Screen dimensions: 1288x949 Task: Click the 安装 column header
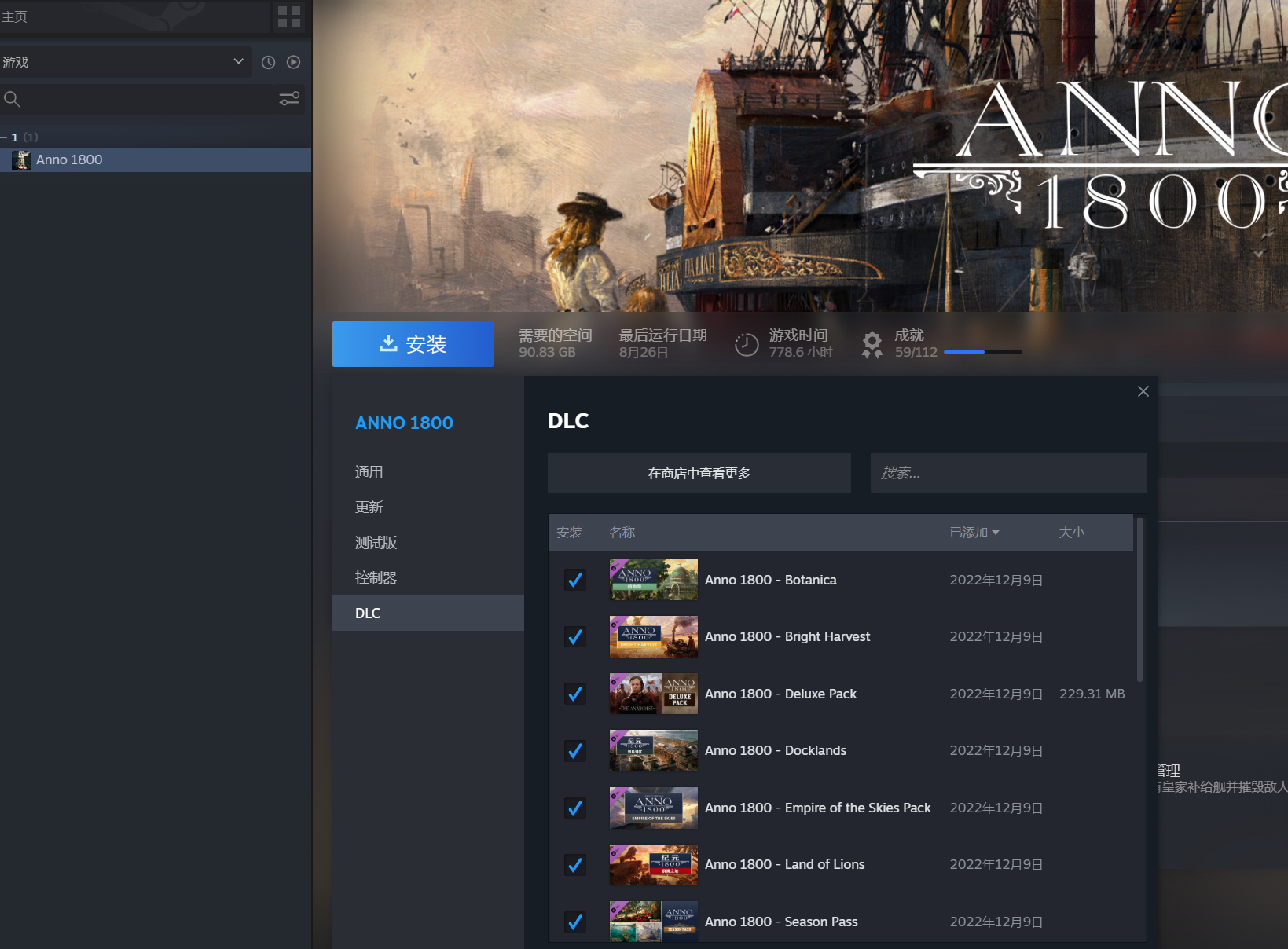pyautogui.click(x=570, y=533)
